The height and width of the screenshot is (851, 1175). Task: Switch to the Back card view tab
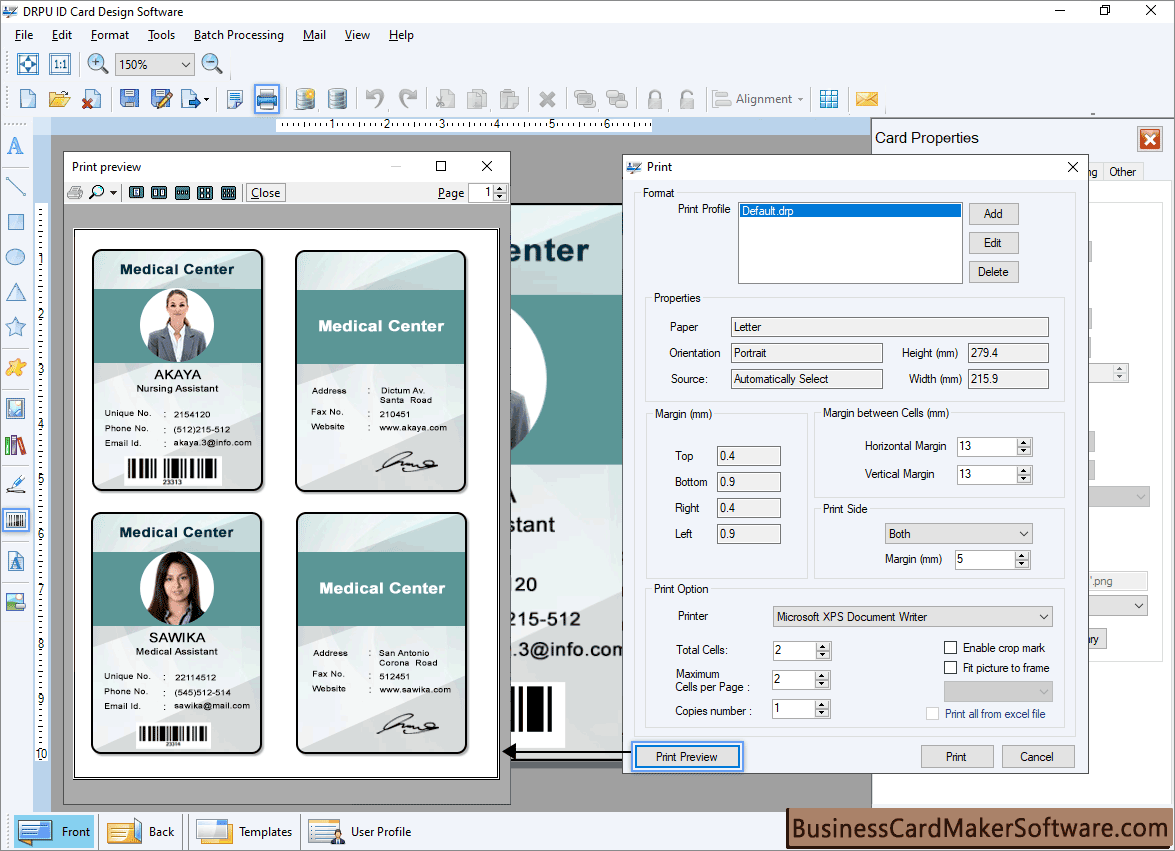click(x=140, y=831)
